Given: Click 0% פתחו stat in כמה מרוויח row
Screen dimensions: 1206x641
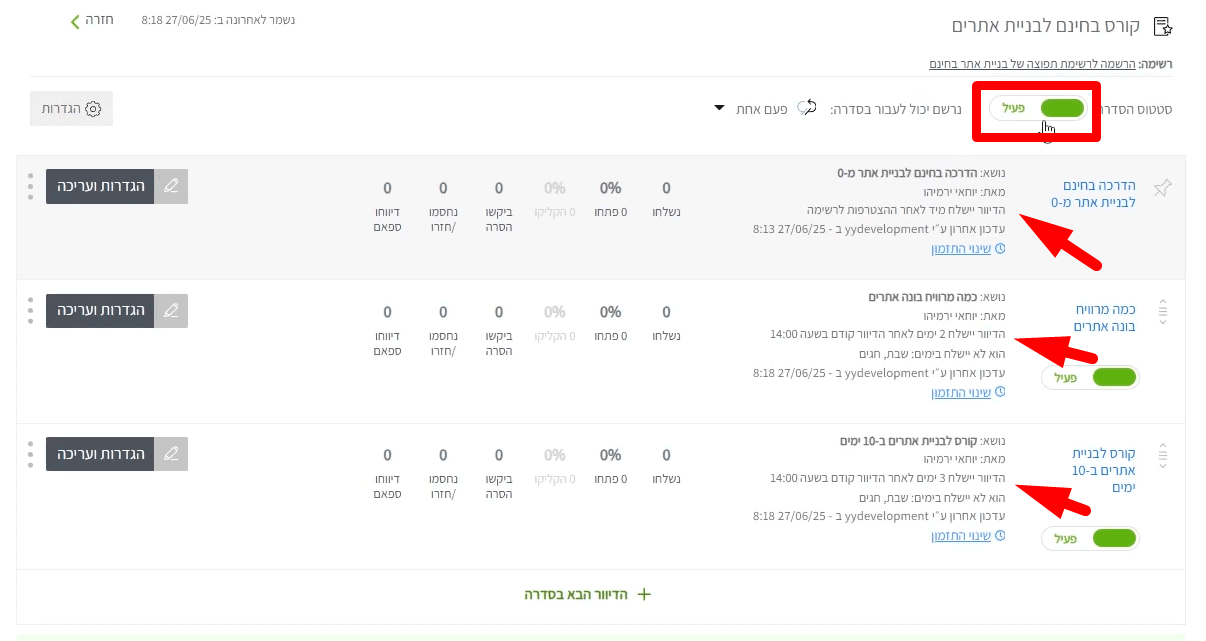Looking at the screenshot, I should [610, 322].
